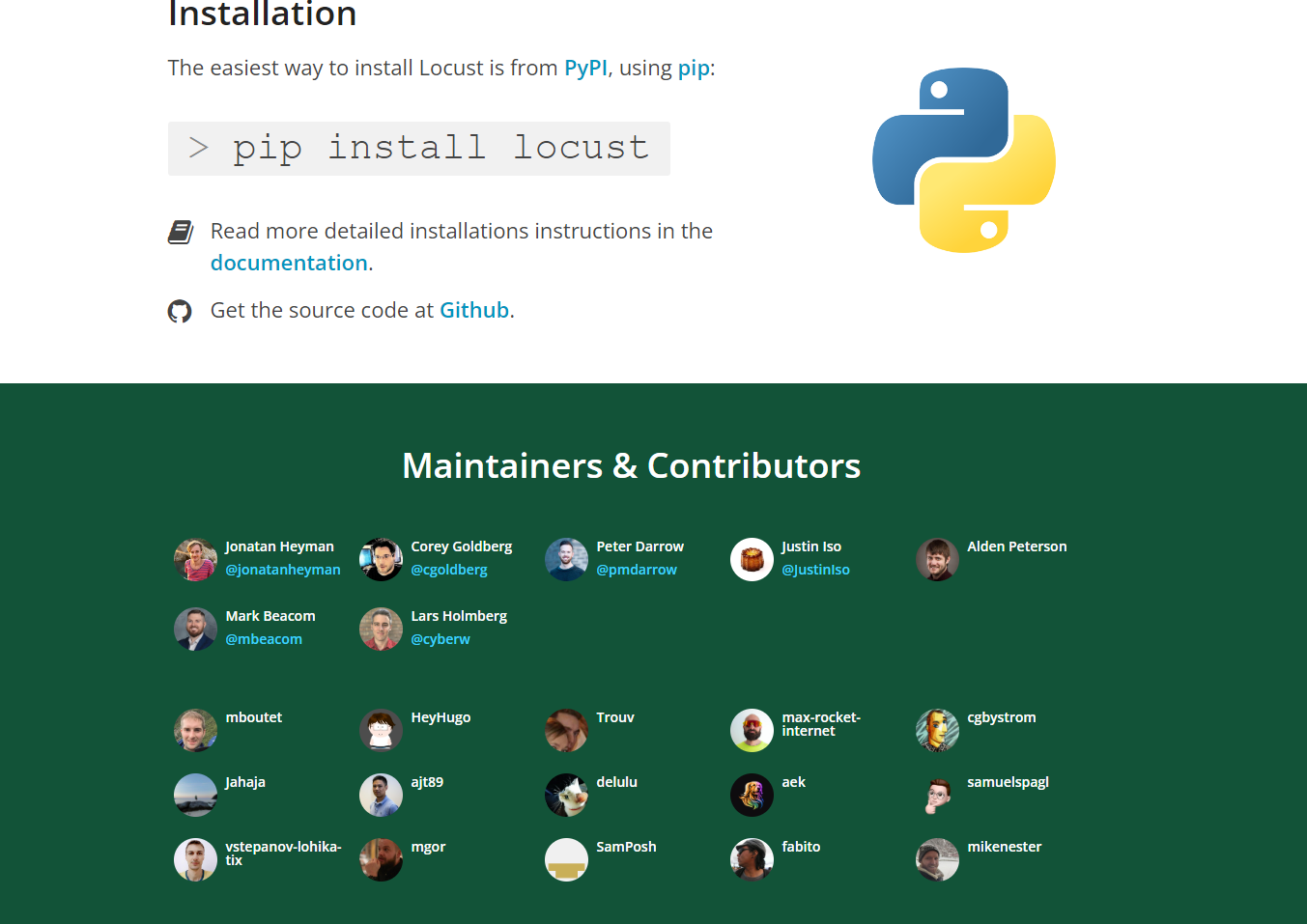Open the @mbeacom handle link
The width and height of the screenshot is (1307, 924).
coord(264,639)
